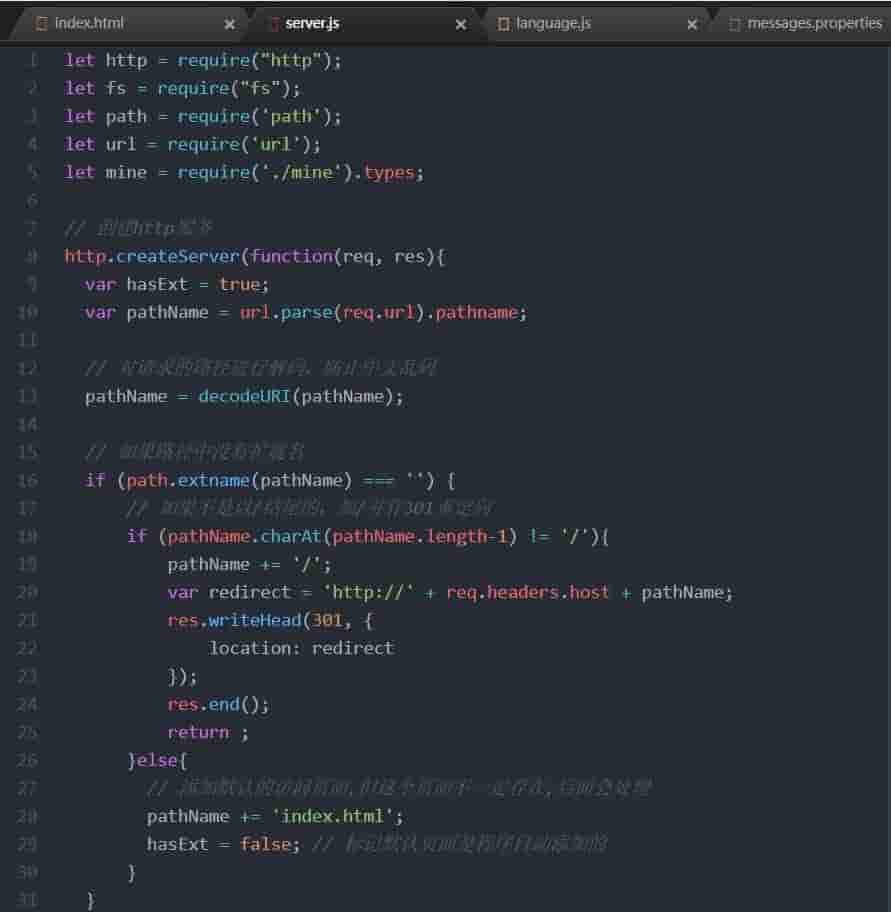Click the 'types' property on line 5
Viewport: 891px width, 912px height.
(x=389, y=173)
